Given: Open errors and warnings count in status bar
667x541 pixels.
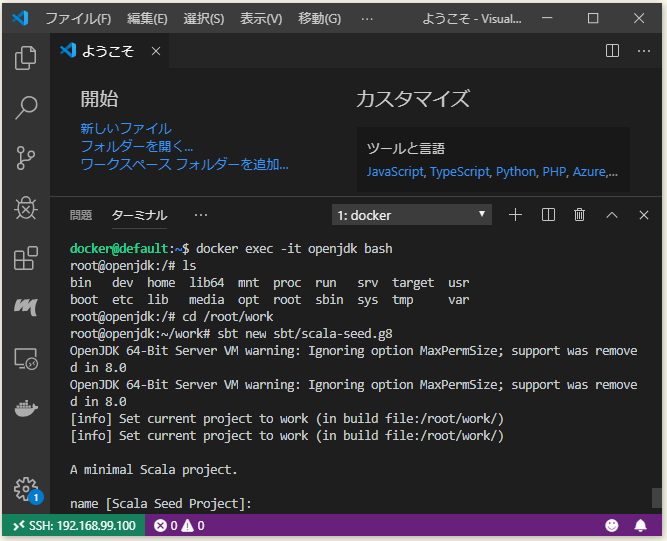Looking at the screenshot, I should click(x=179, y=526).
